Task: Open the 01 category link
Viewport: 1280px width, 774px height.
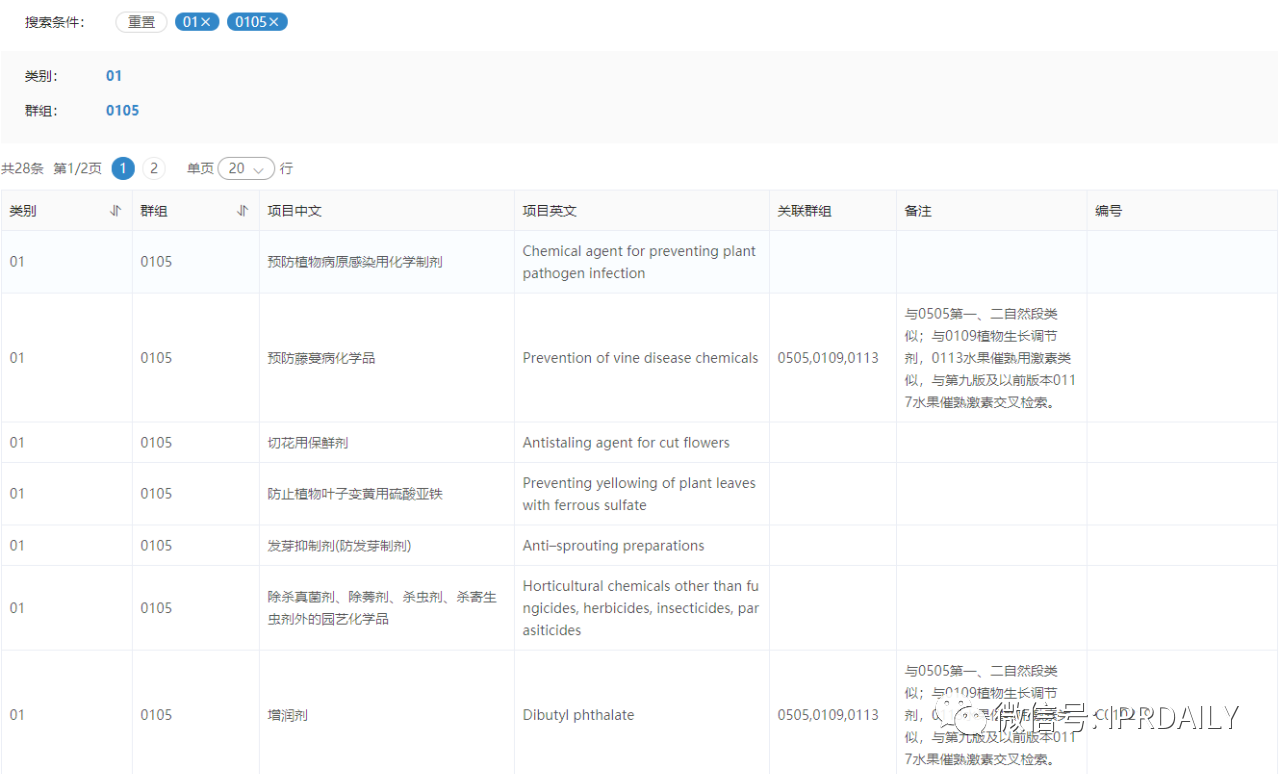Action: tap(114, 76)
